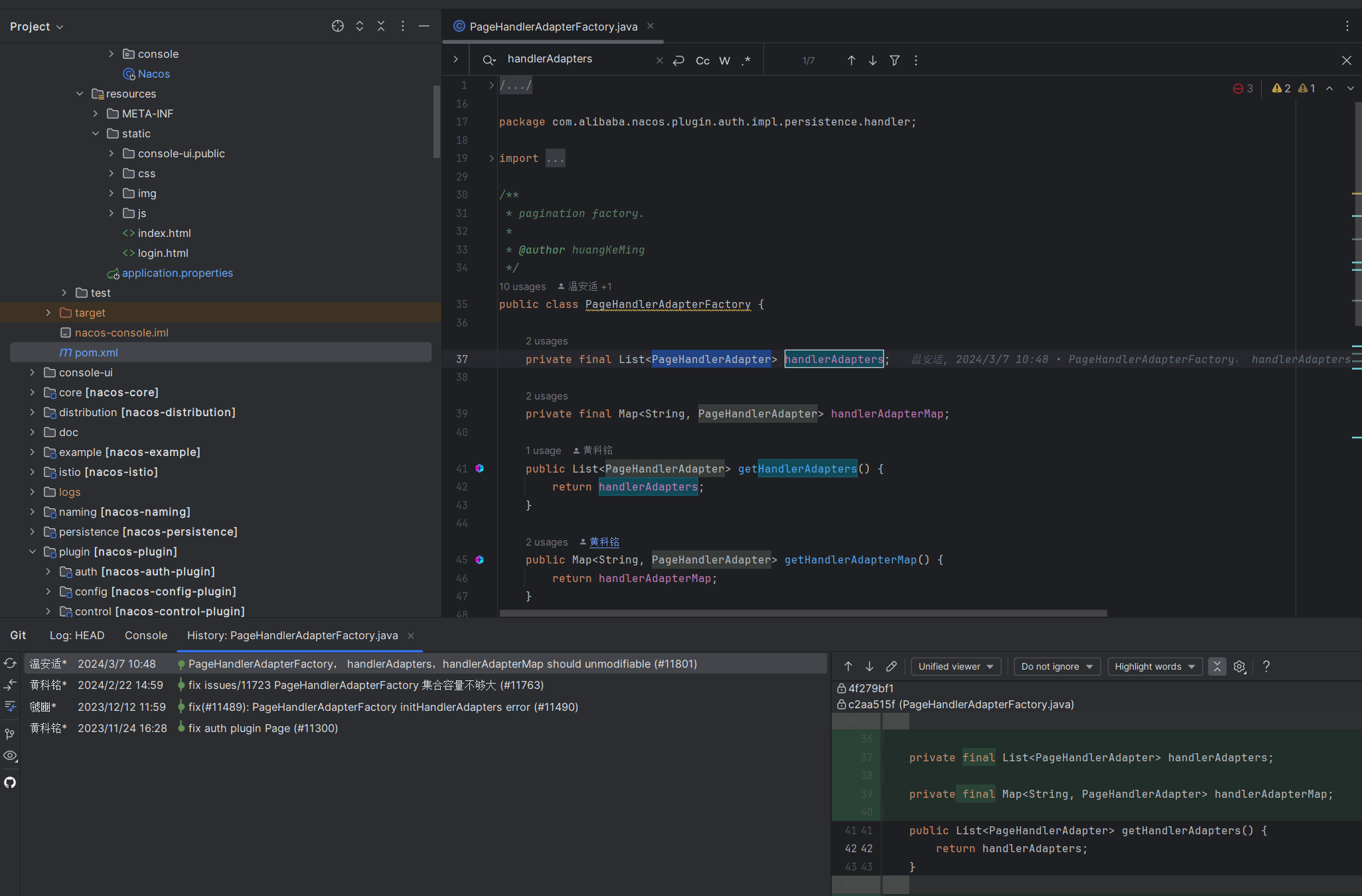Open application.properties file
The height and width of the screenshot is (896, 1362).
(177, 273)
